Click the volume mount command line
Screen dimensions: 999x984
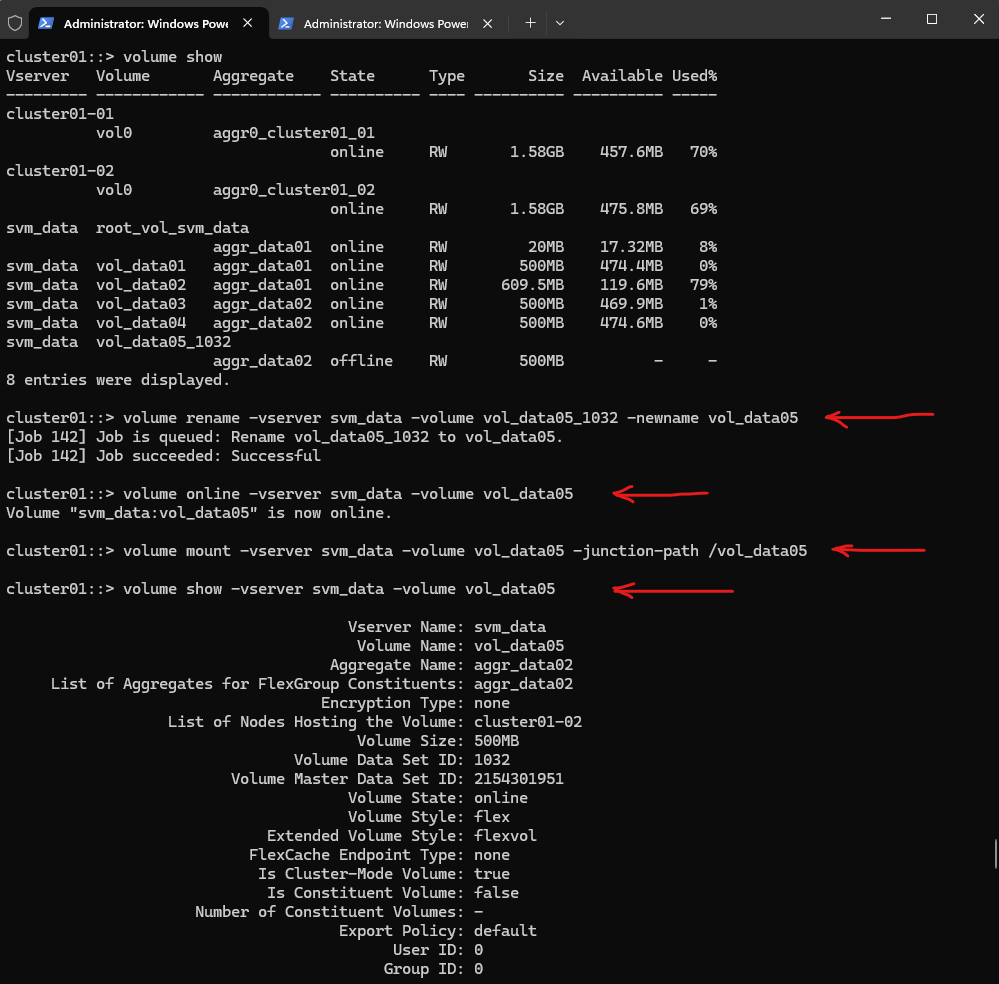pos(465,551)
